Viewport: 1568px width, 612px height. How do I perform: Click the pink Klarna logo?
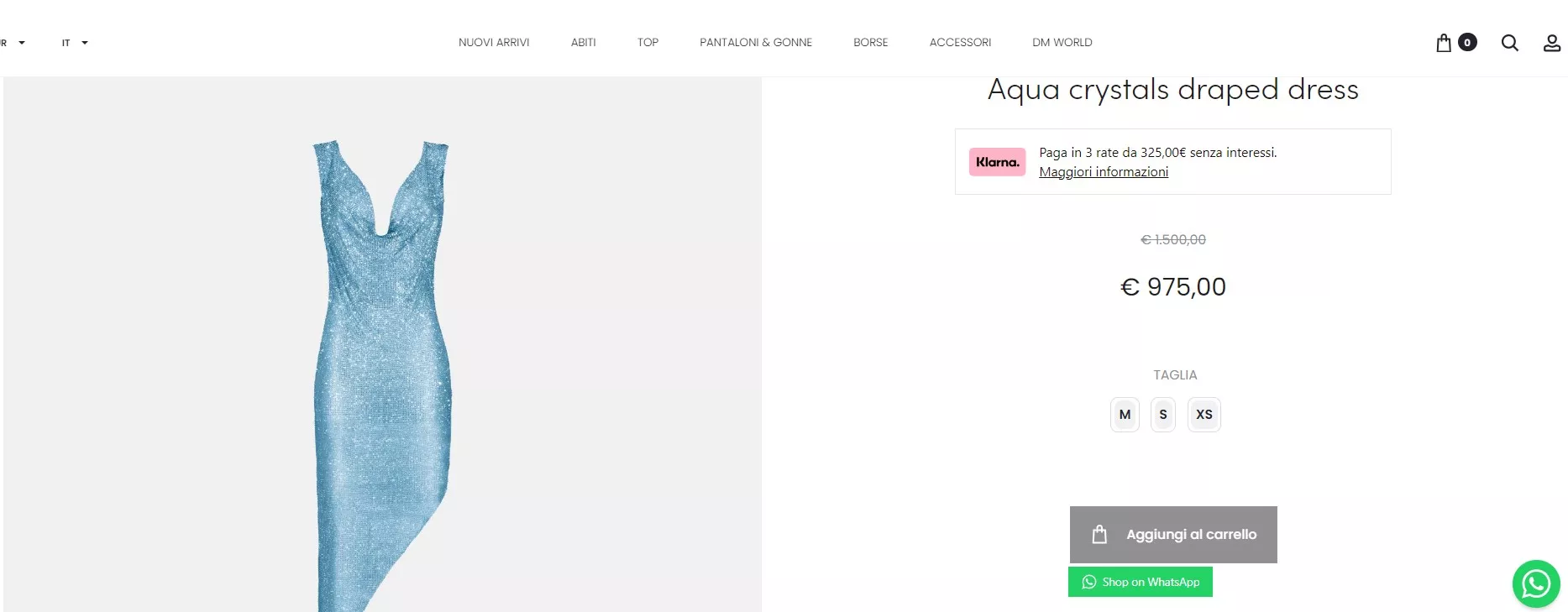pos(997,162)
